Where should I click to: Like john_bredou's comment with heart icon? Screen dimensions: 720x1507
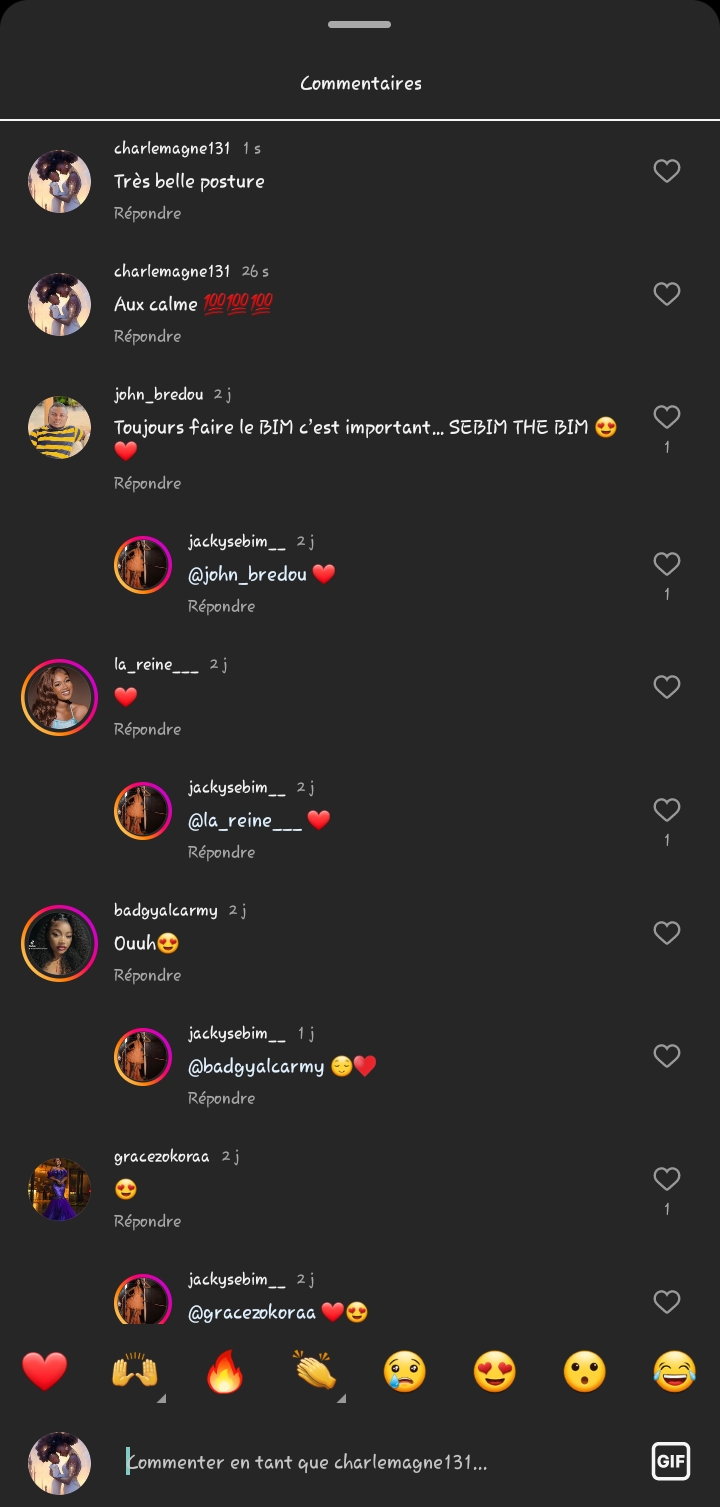[667, 417]
